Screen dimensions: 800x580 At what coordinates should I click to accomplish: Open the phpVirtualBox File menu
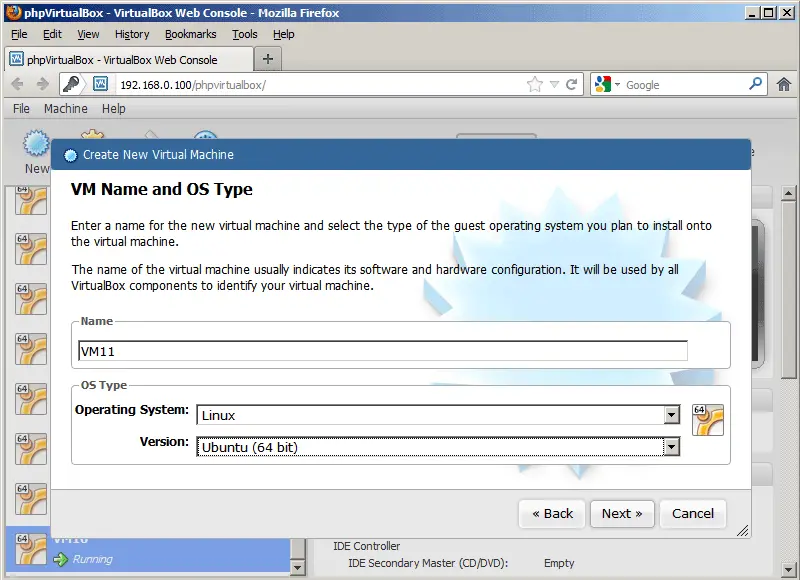pyautogui.click(x=21, y=109)
